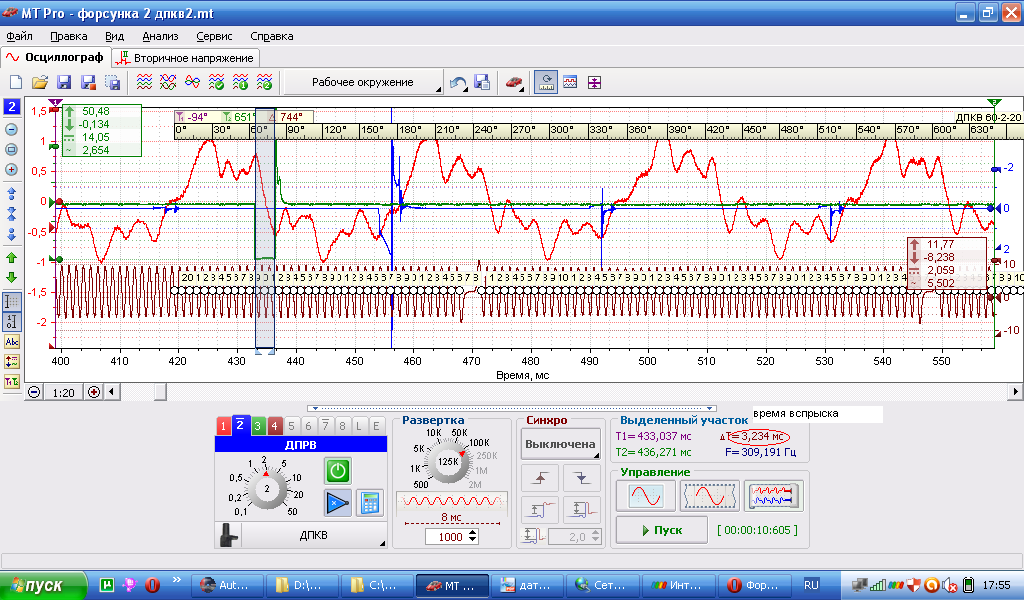Click the Пуск start button
1024x600 pixels.
click(662, 530)
